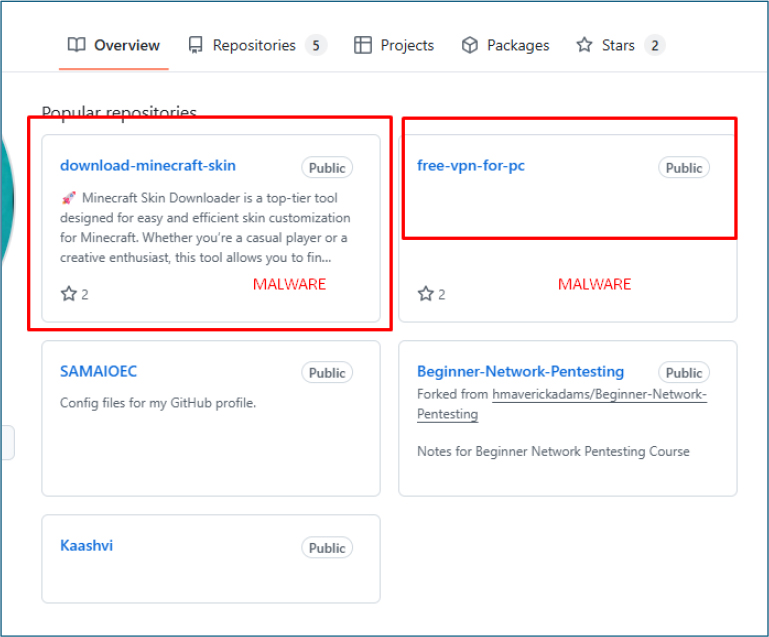The height and width of the screenshot is (637, 769).
Task: Click the Stars counter badge showing 2
Action: pos(654,45)
